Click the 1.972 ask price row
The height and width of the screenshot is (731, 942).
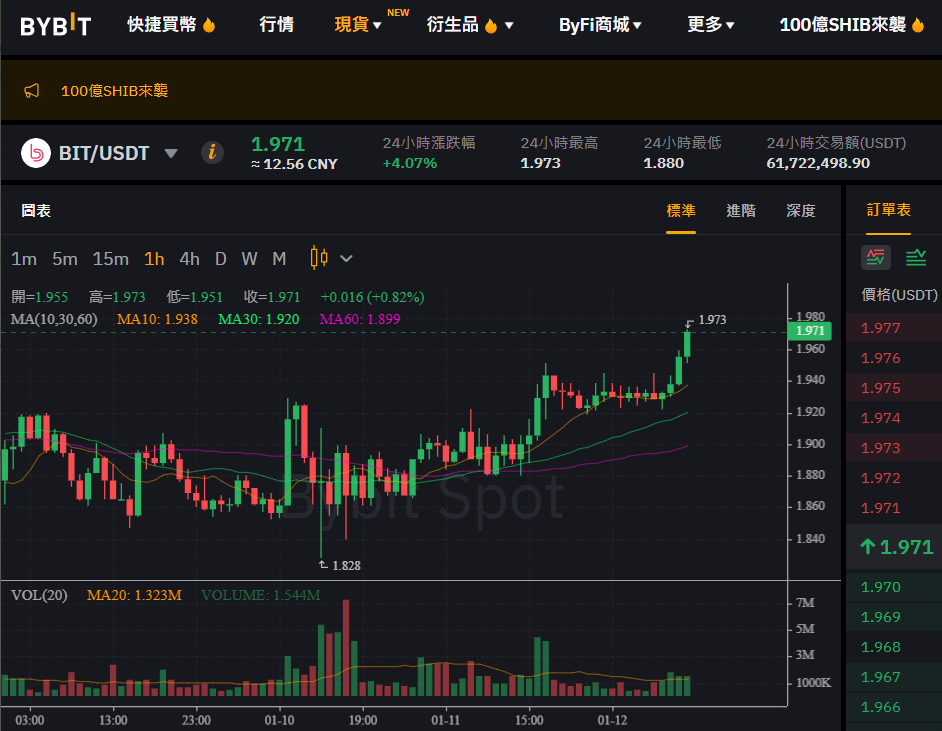[894, 478]
